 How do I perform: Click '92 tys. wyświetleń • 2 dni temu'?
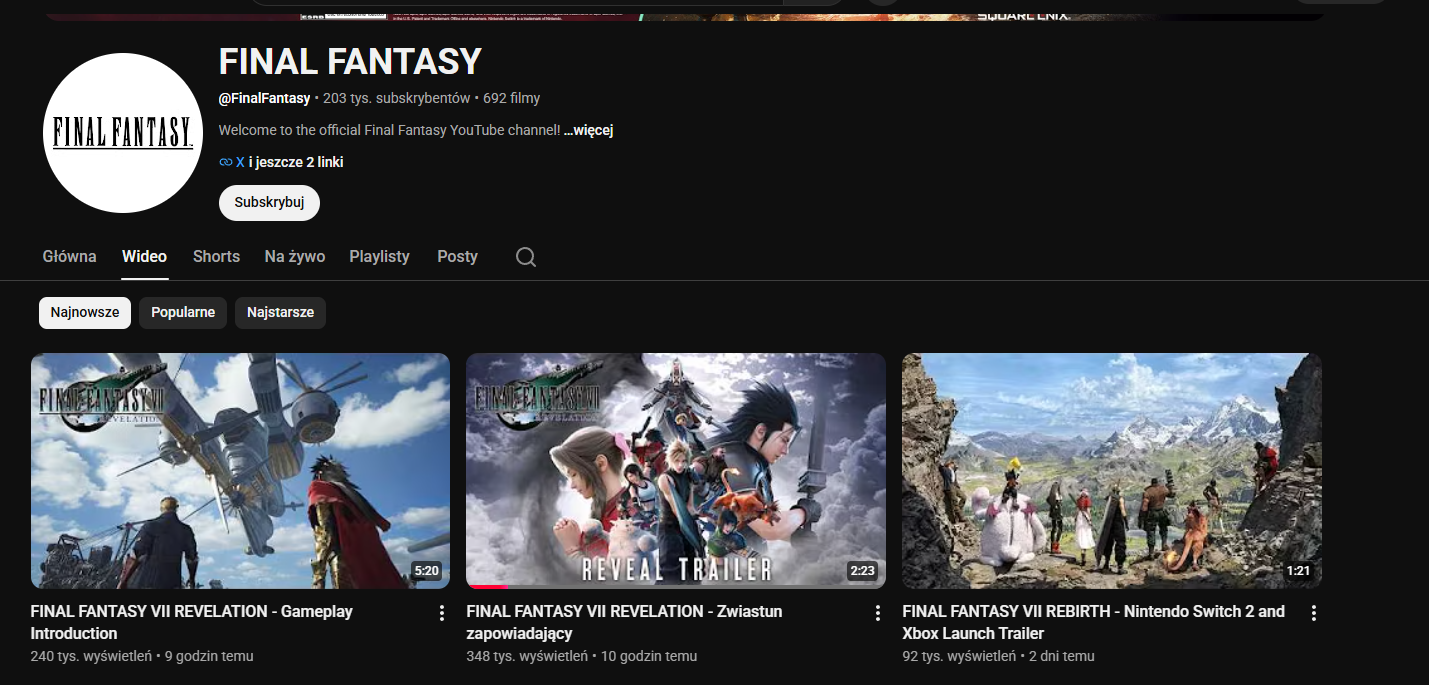(x=998, y=657)
